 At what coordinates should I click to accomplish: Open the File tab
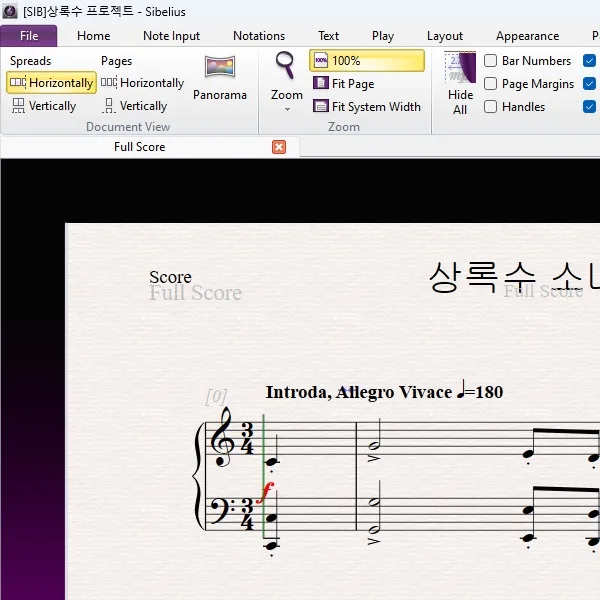coord(29,36)
